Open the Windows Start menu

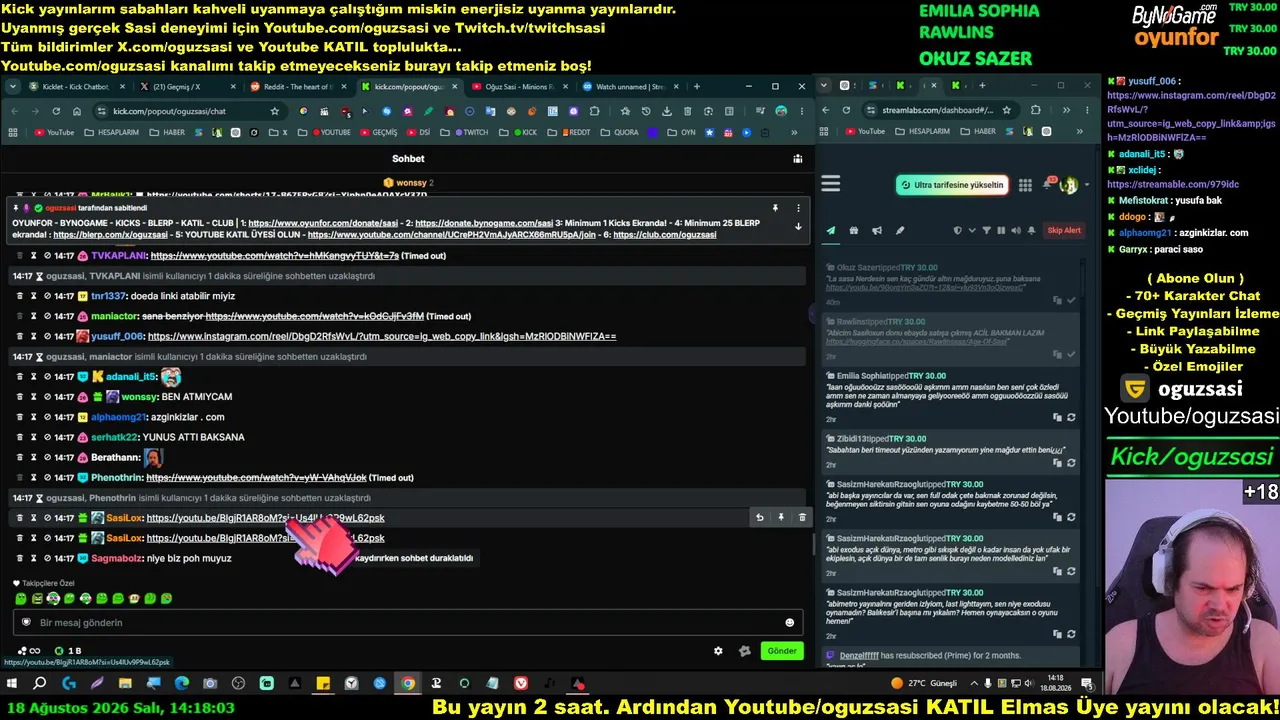(12, 684)
